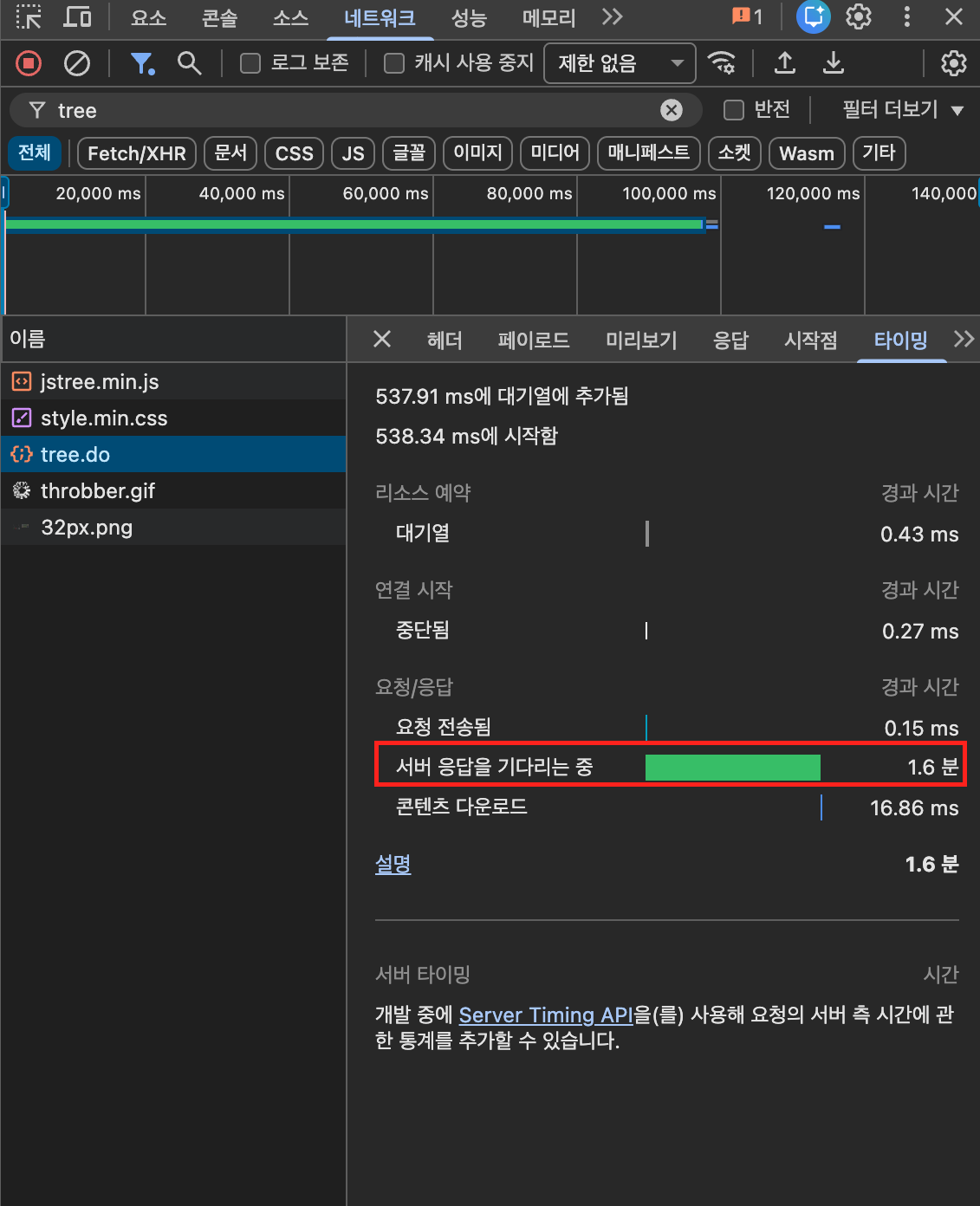Viewport: 980px width, 1206px height.
Task: Open the DevTools three-dot menu
Action: point(907,16)
